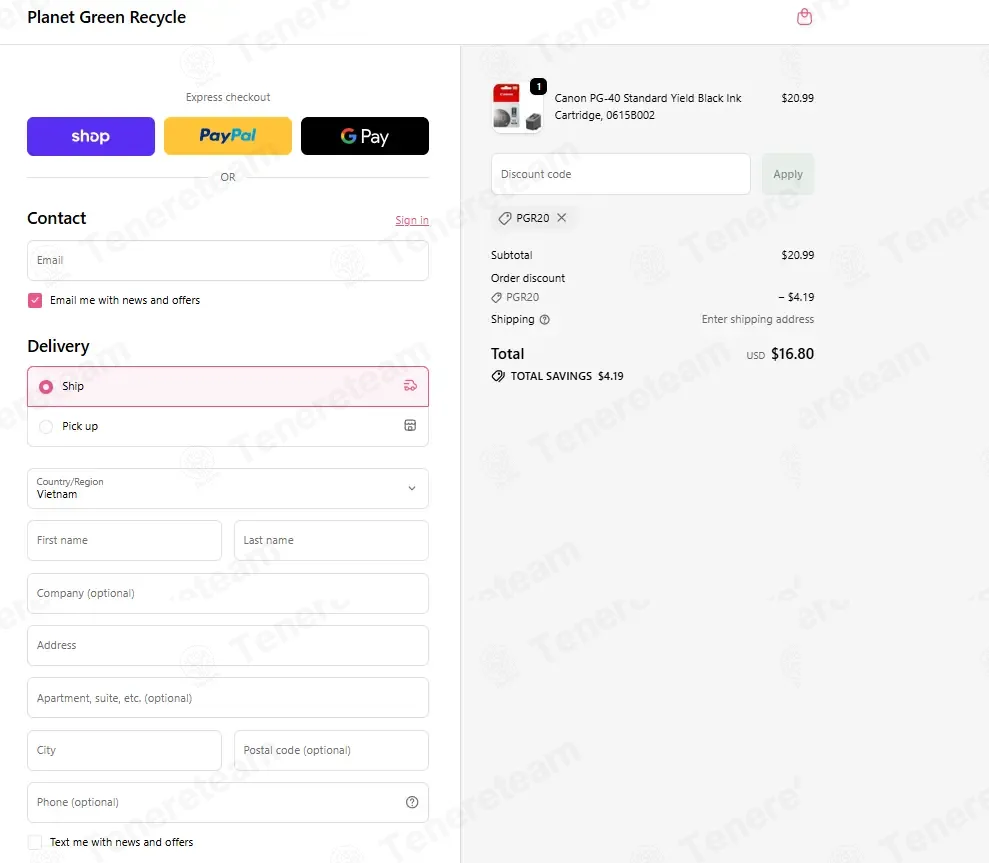Image resolution: width=989 pixels, height=863 pixels.
Task: Click the shipping info help icon
Action: [x=545, y=320]
